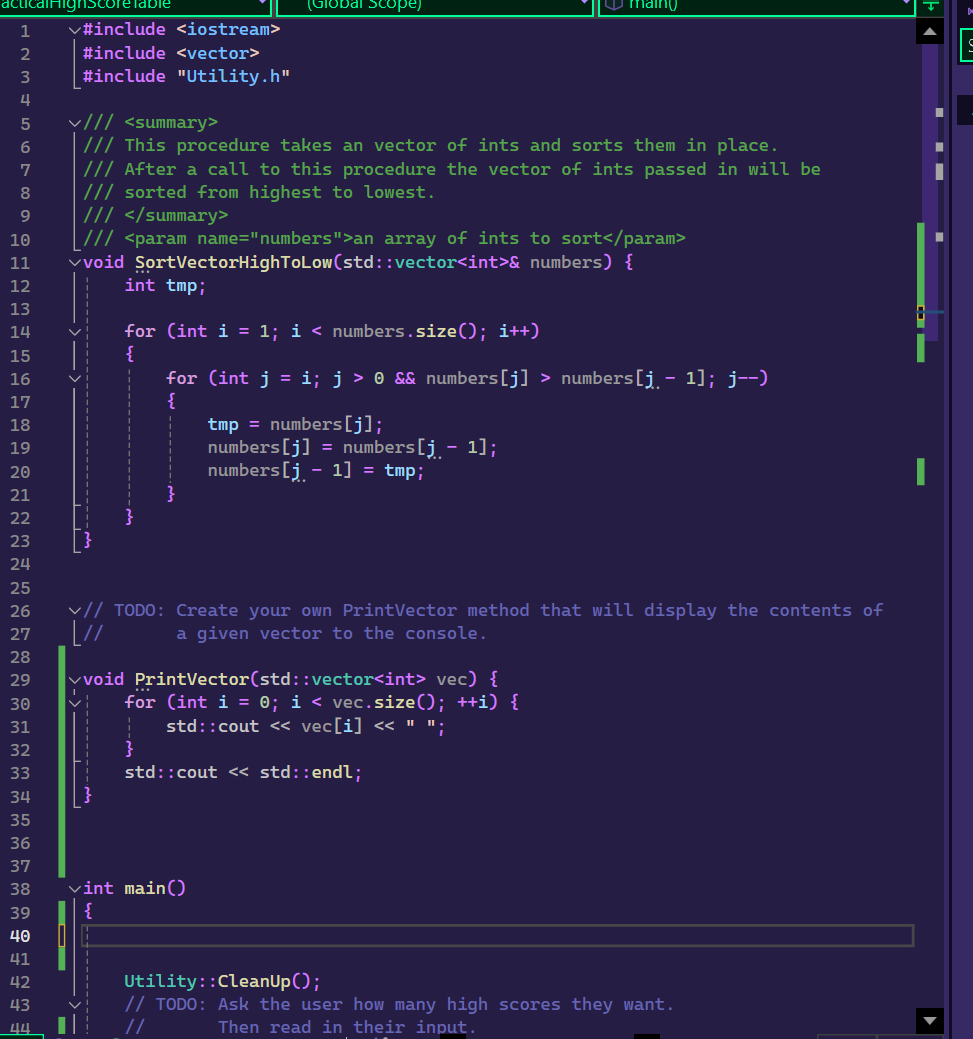This screenshot has width=973, height=1039.
Task: Click the yellow change marker beside line 40
Action: point(62,935)
